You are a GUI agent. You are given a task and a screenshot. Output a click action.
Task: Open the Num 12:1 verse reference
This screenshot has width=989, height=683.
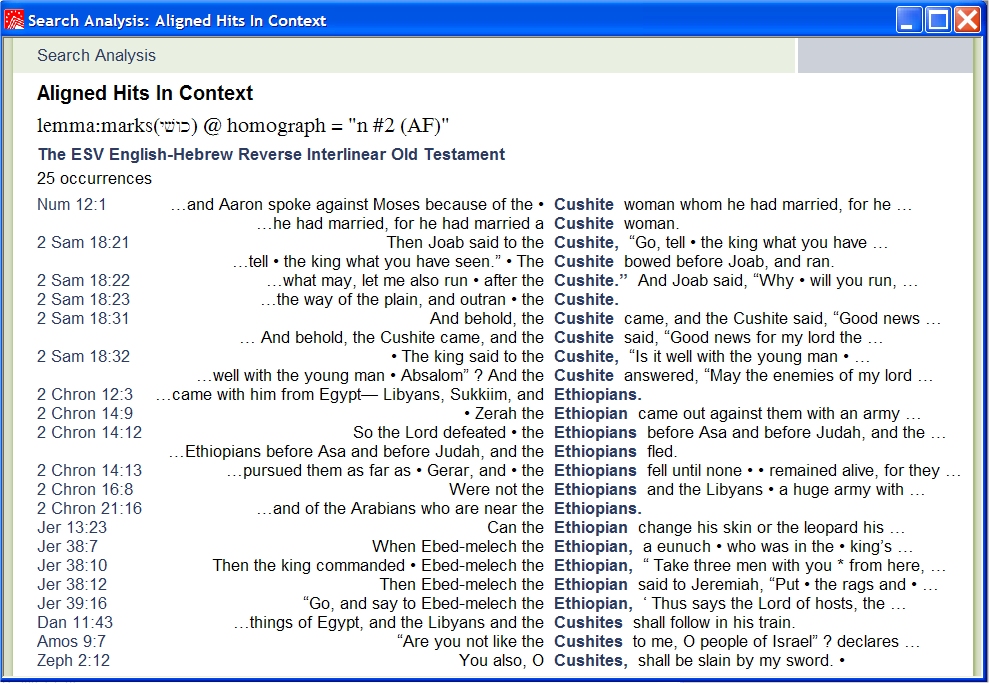72,205
